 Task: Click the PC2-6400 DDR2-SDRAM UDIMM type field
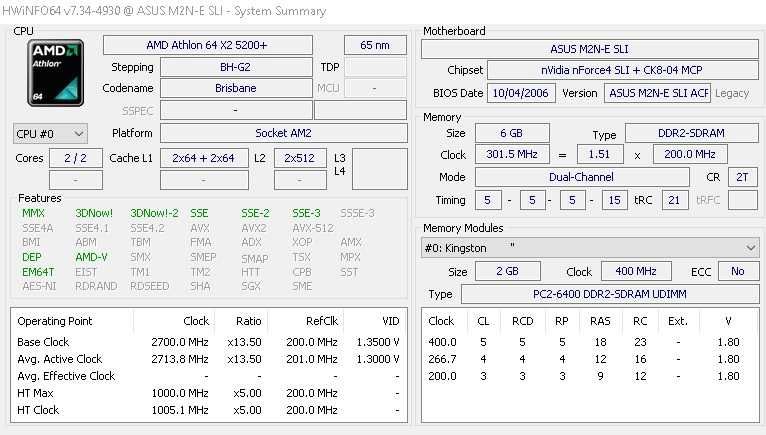coord(610,294)
